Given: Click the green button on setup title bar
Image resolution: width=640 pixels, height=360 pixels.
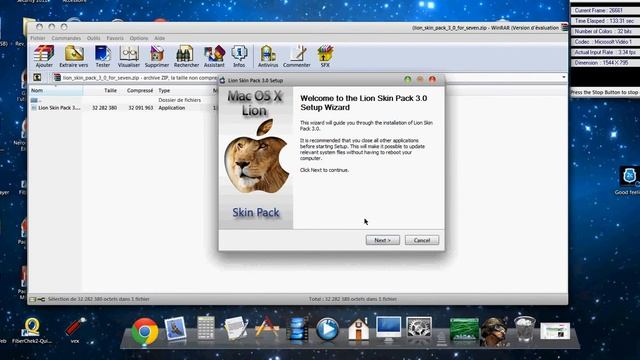Looking at the screenshot, I should point(407,80).
